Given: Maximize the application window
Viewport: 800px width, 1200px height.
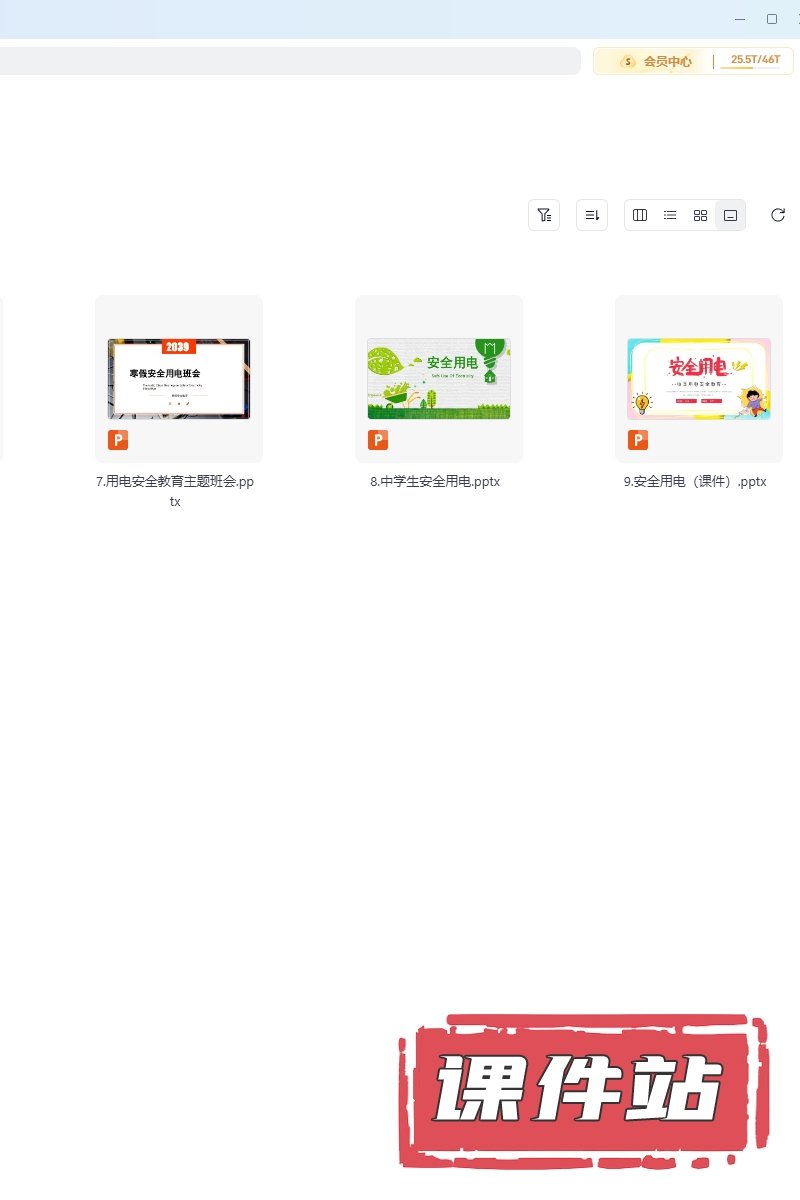Looking at the screenshot, I should click(x=771, y=19).
